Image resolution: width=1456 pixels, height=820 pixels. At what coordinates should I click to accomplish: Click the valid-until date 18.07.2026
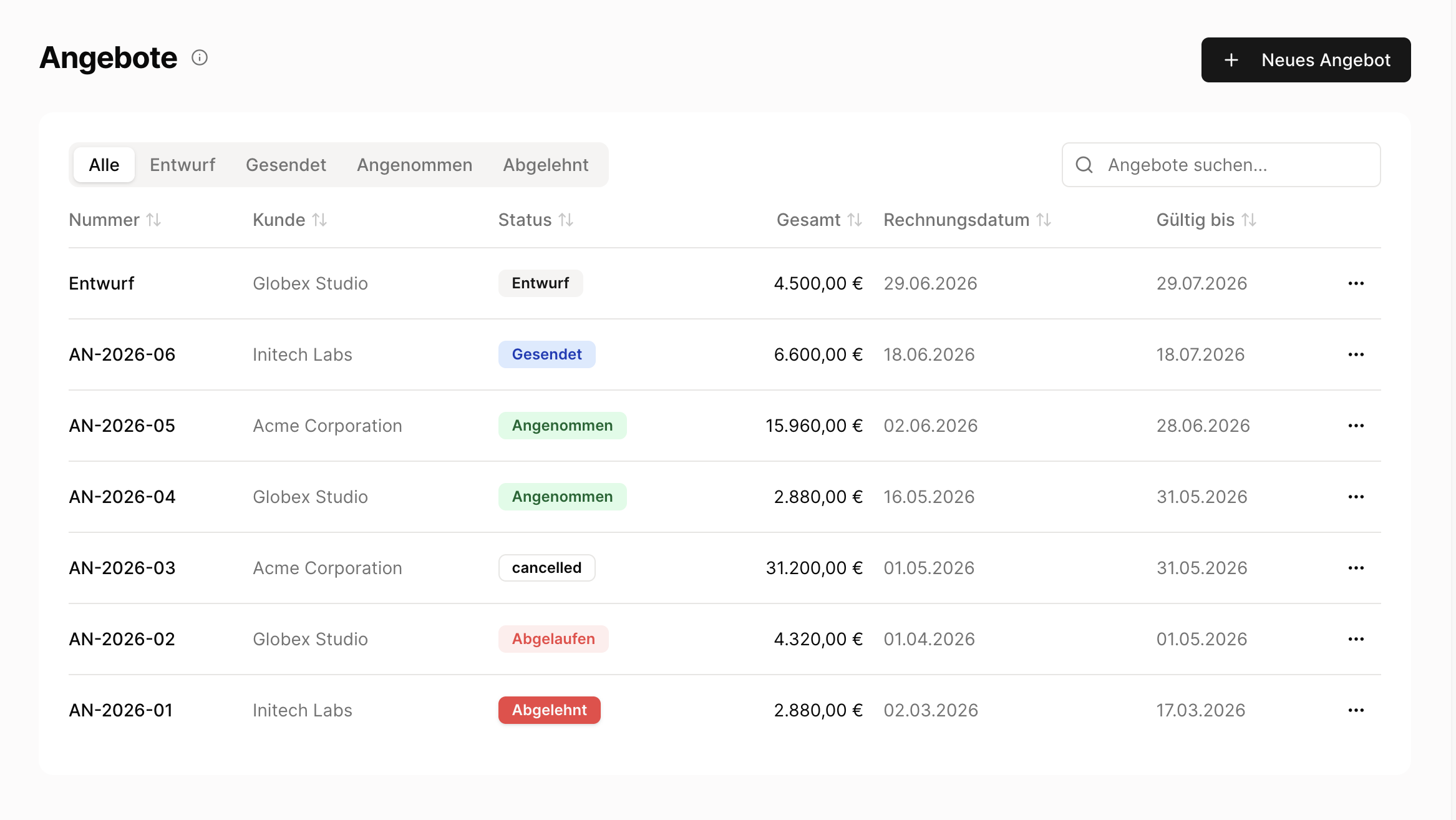(x=1200, y=354)
